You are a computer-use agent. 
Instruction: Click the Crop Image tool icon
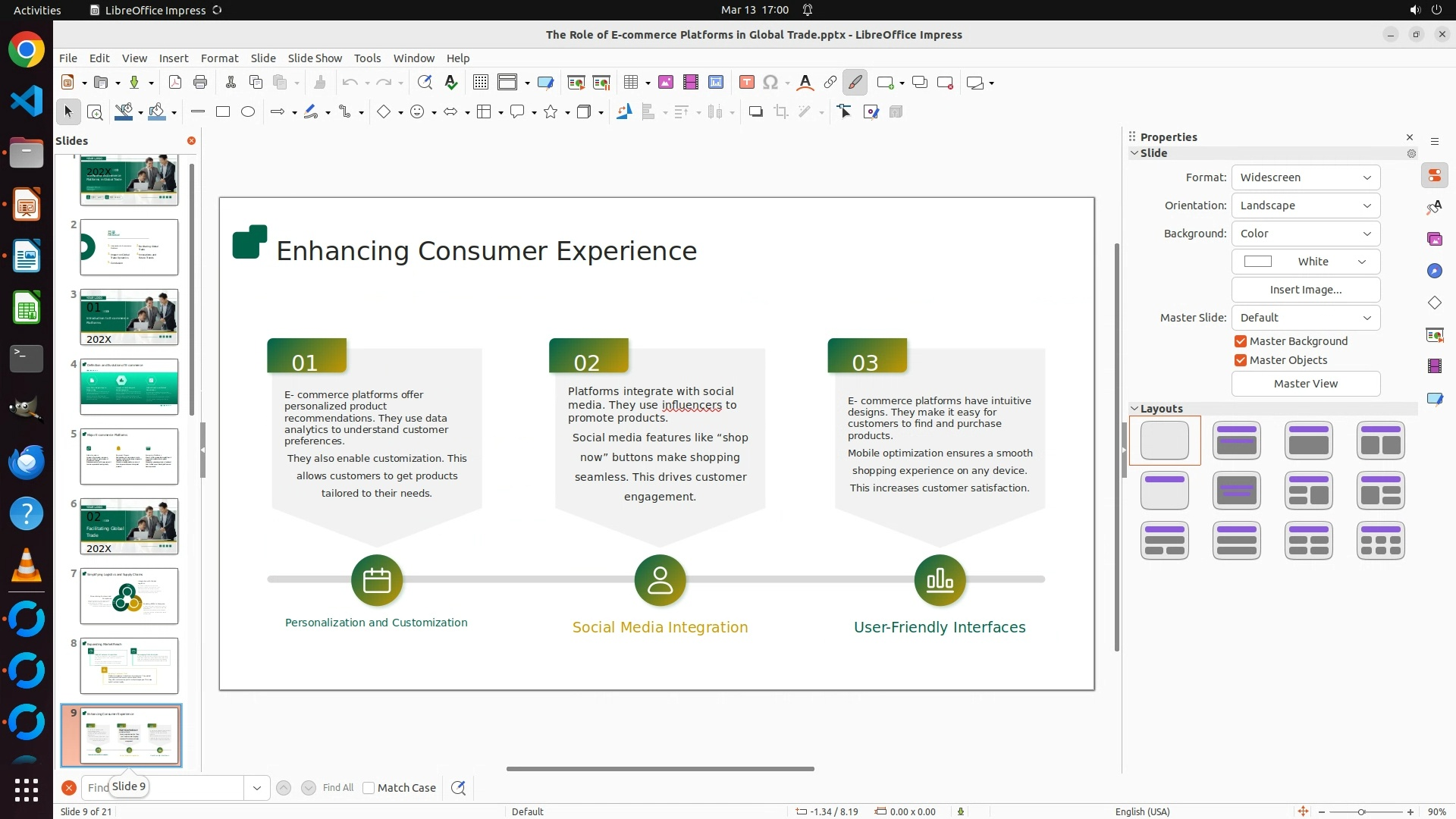click(x=781, y=112)
